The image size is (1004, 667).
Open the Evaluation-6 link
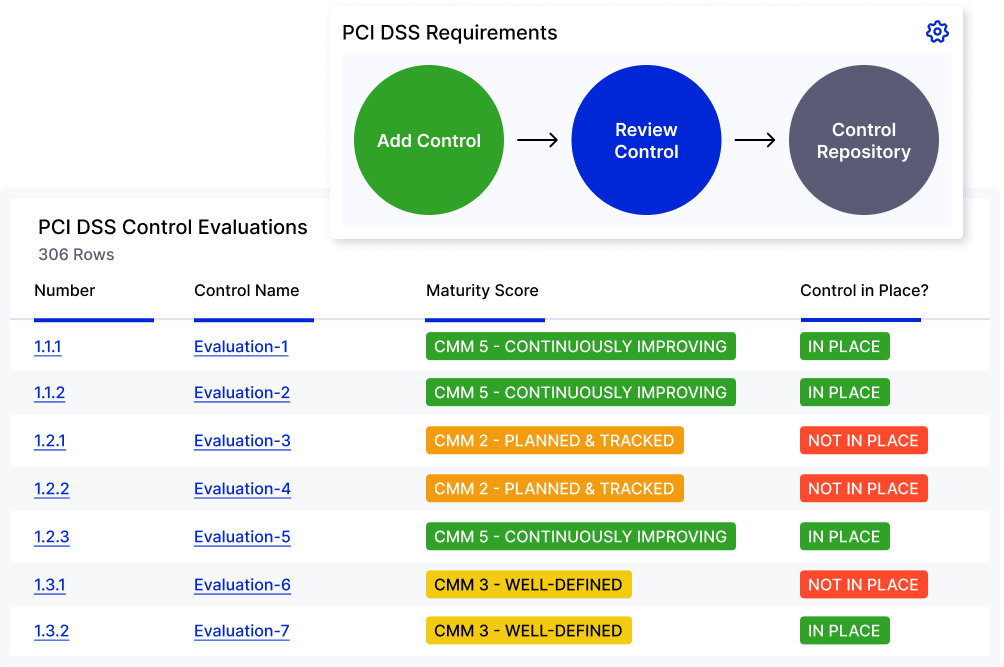(x=242, y=584)
